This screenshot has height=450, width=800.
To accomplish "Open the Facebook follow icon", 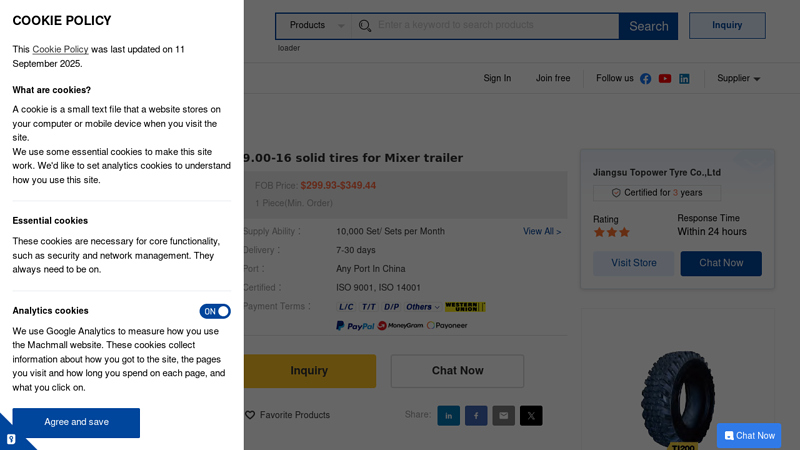I will [x=645, y=79].
